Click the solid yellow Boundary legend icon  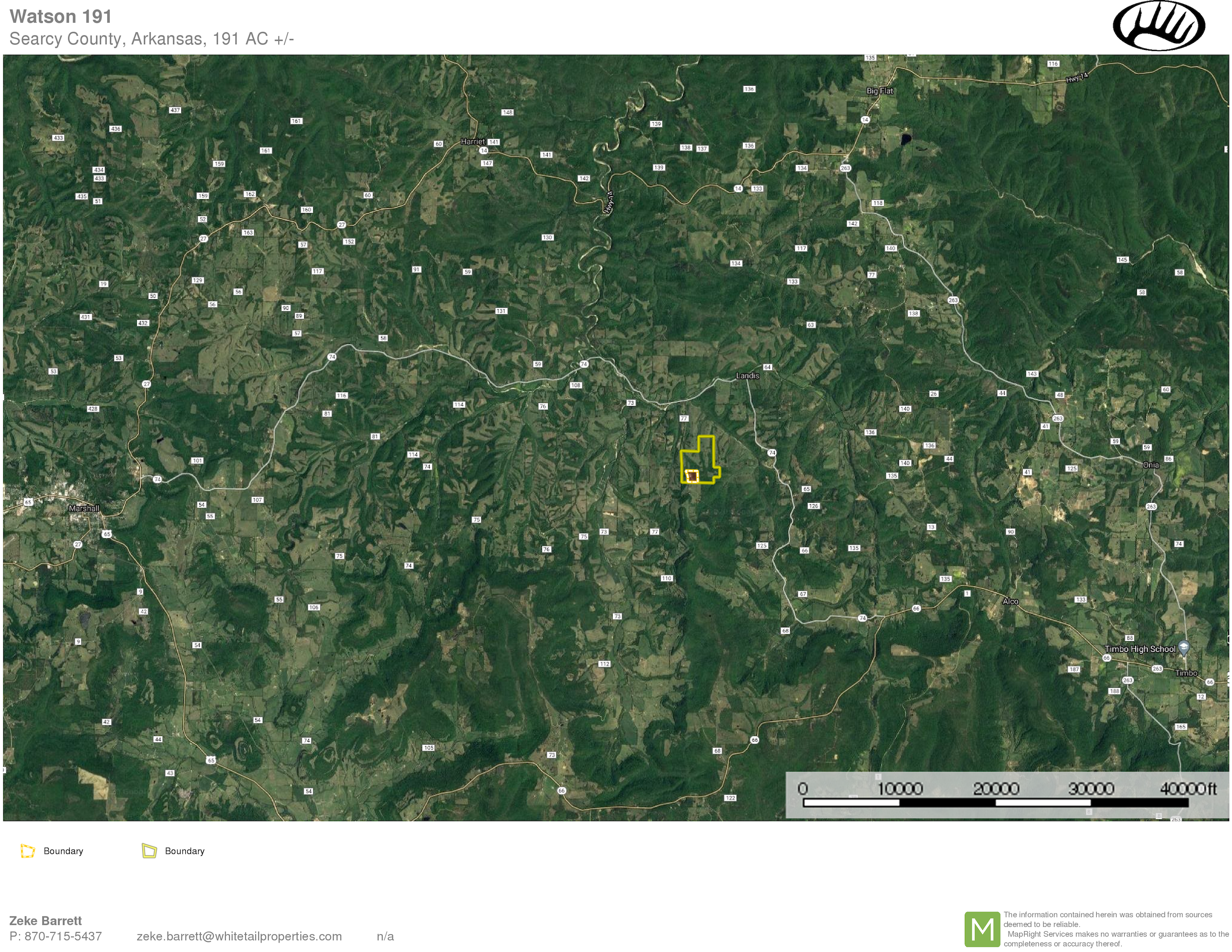tap(149, 850)
